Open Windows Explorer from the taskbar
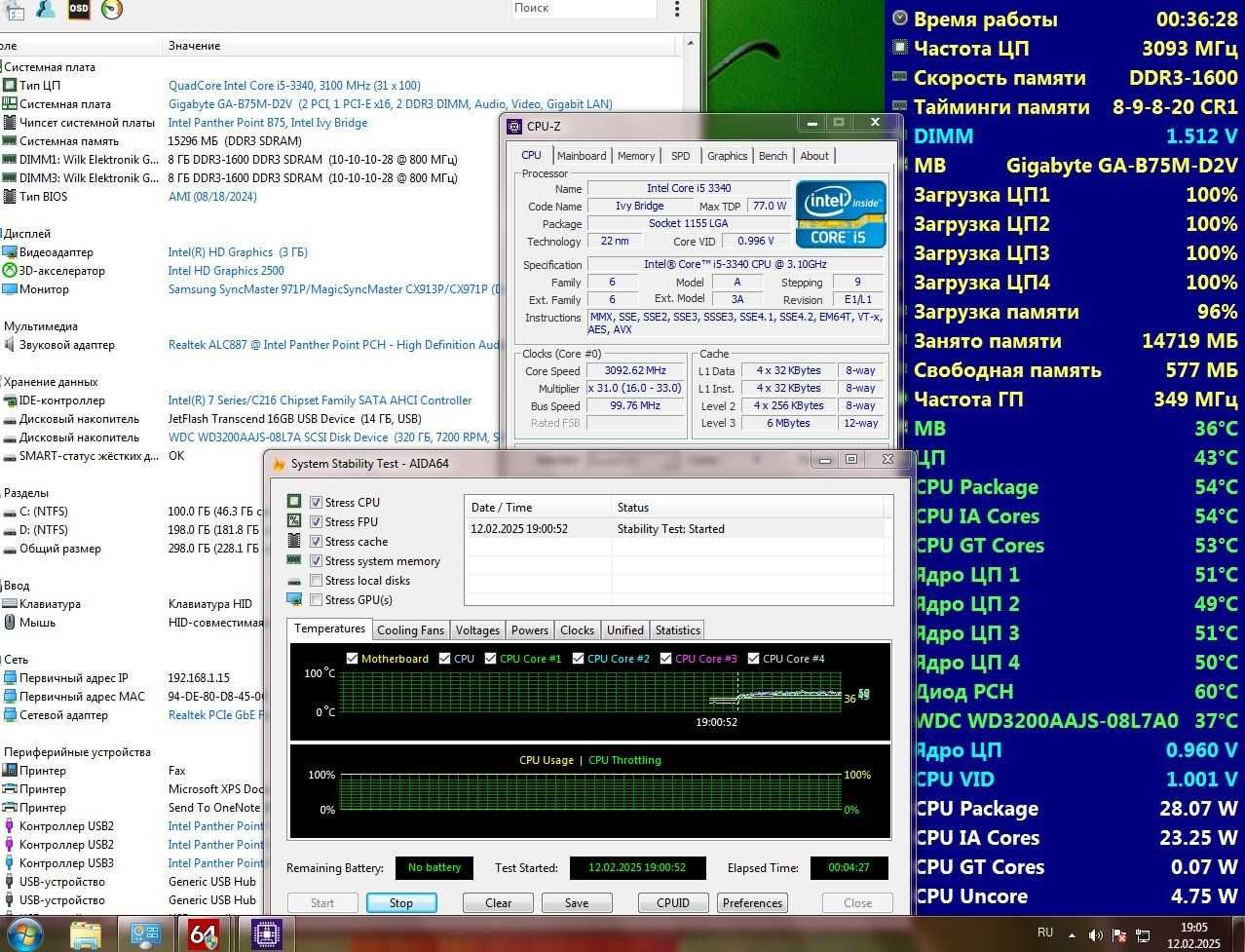Viewport: 1245px width, 952px height. (x=86, y=935)
